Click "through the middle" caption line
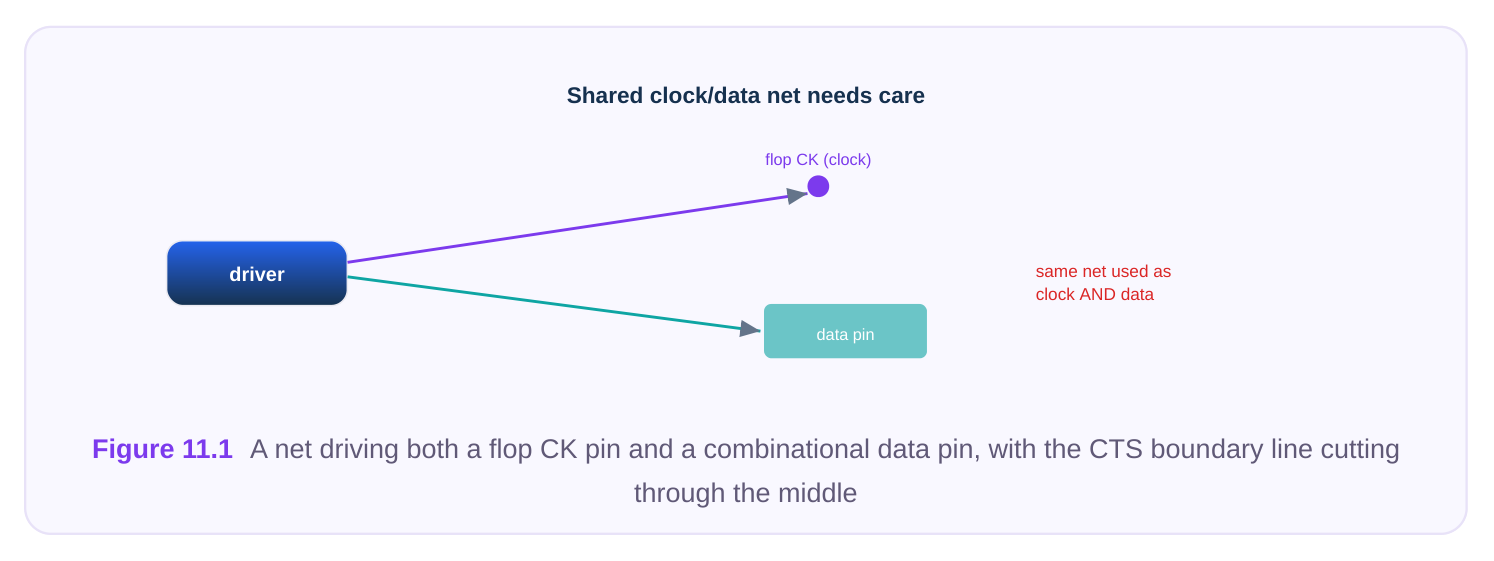This screenshot has width=1494, height=561. [746, 493]
